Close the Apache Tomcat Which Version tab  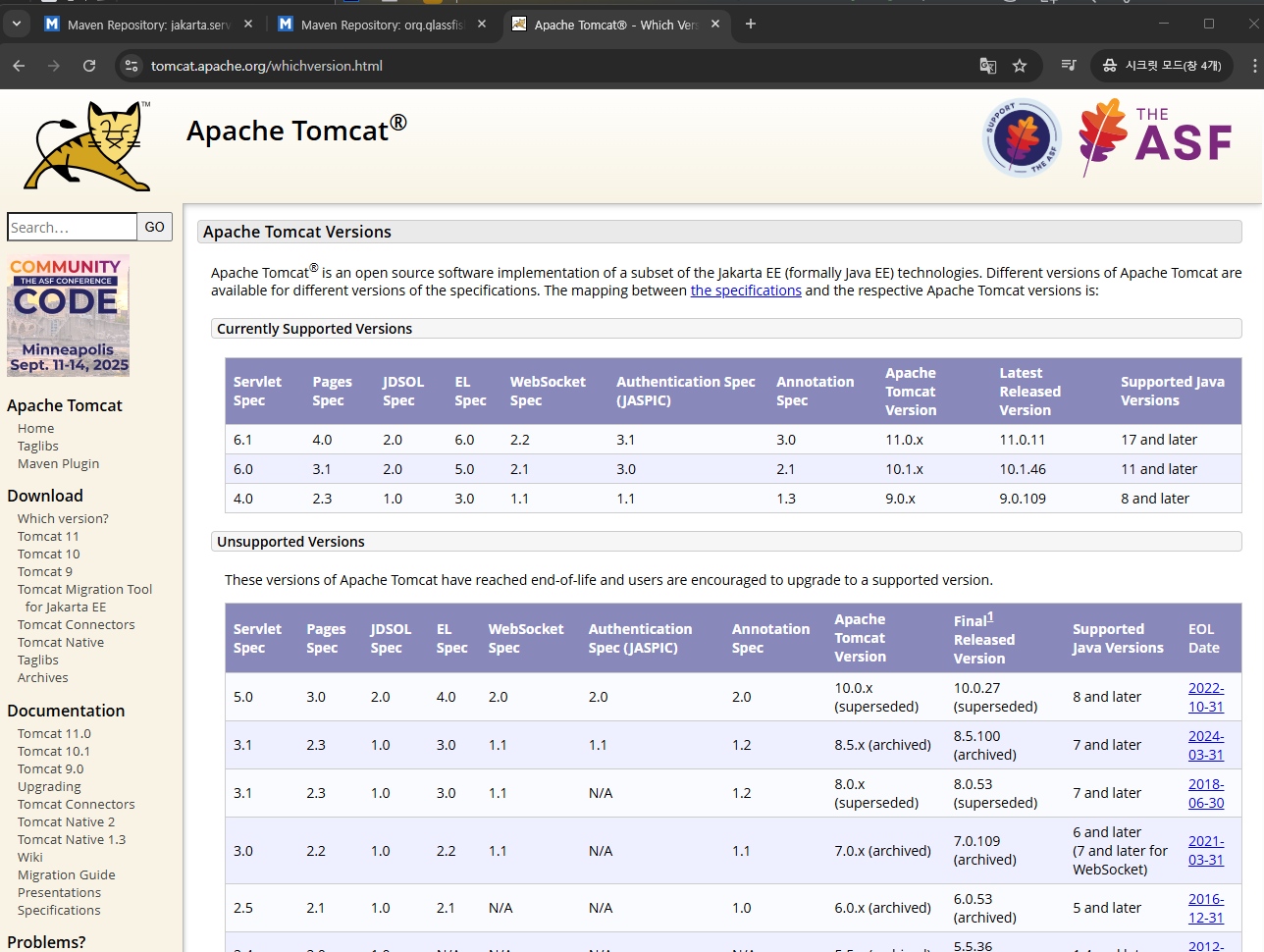[x=715, y=24]
